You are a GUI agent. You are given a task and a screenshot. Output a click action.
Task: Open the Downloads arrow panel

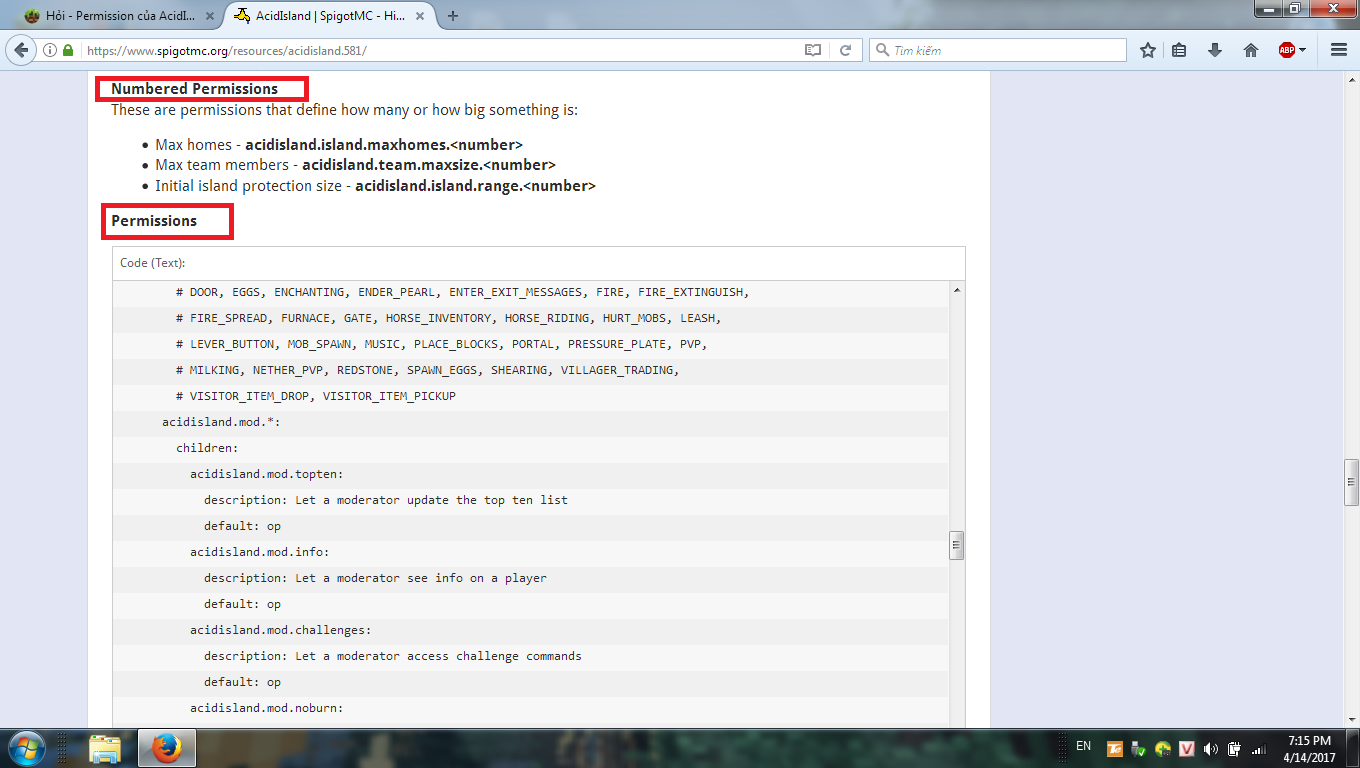[1215, 50]
